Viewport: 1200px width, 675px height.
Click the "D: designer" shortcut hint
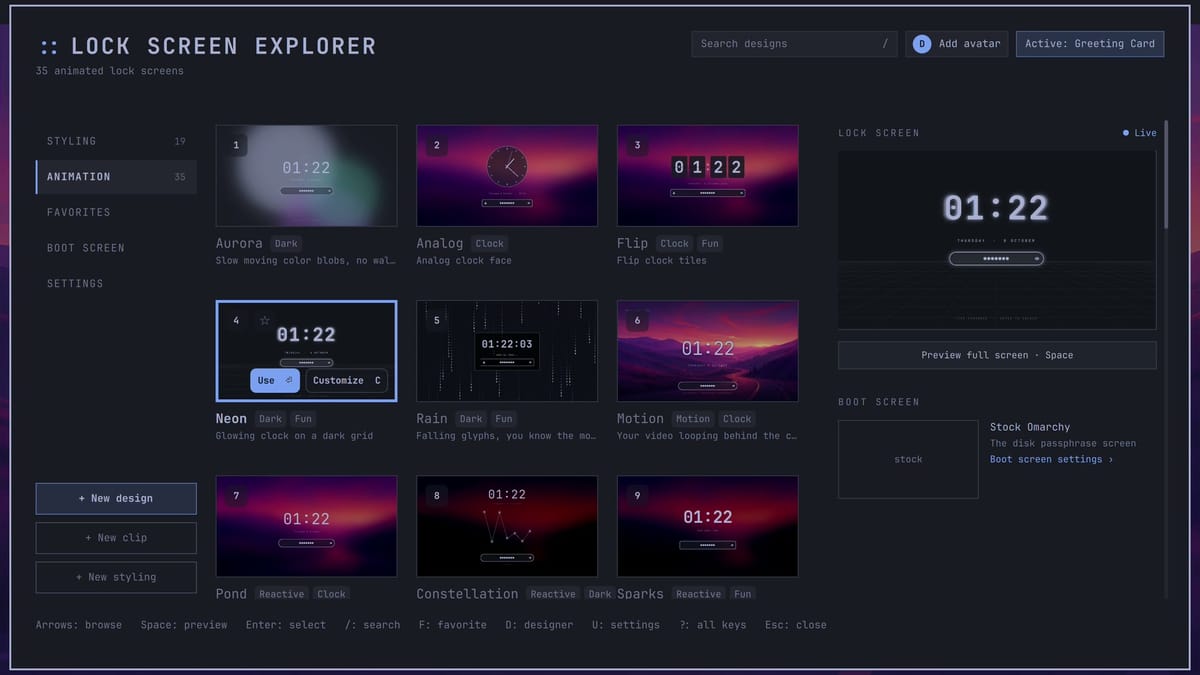539,625
